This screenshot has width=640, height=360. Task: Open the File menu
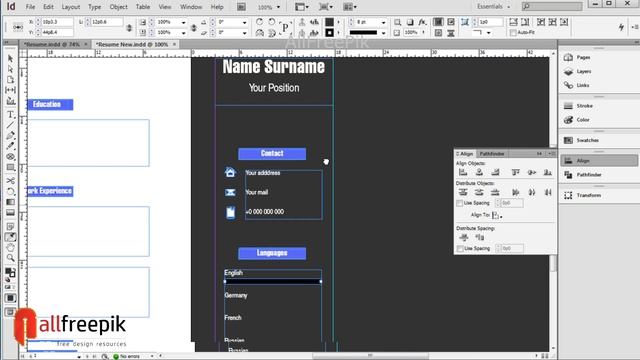click(x=30, y=7)
